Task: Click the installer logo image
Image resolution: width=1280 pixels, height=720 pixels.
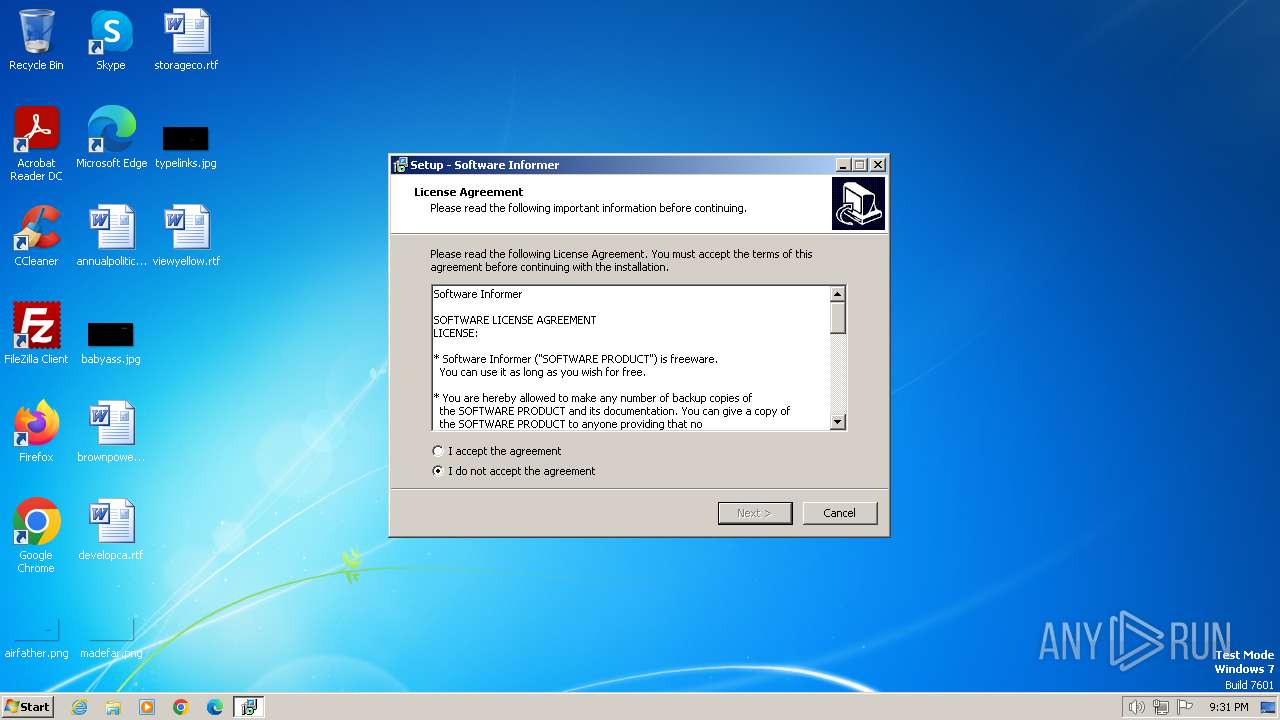Action: 858,204
